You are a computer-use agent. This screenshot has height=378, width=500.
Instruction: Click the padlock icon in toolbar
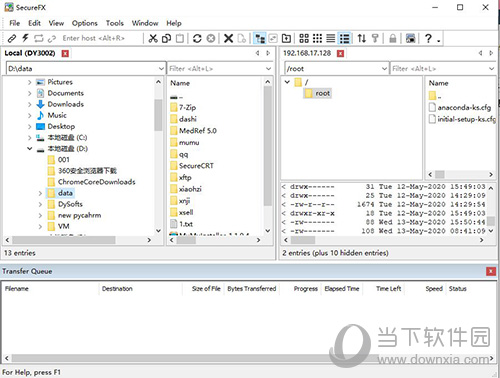pos(393,38)
